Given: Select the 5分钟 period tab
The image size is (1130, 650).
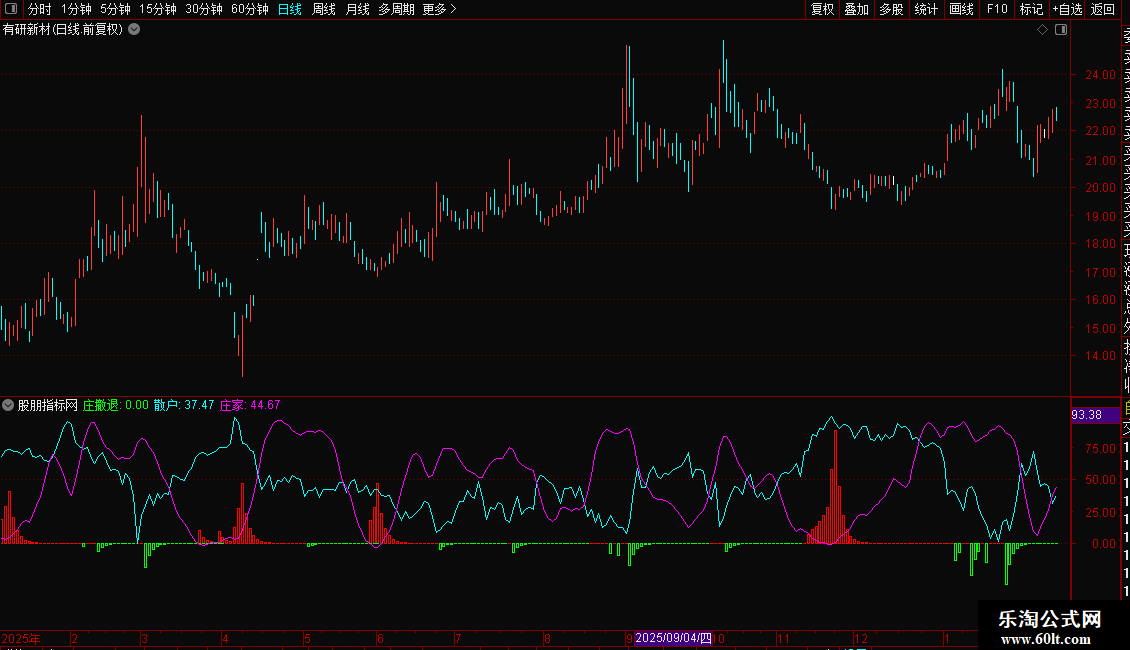Looking at the screenshot, I should click(115, 9).
